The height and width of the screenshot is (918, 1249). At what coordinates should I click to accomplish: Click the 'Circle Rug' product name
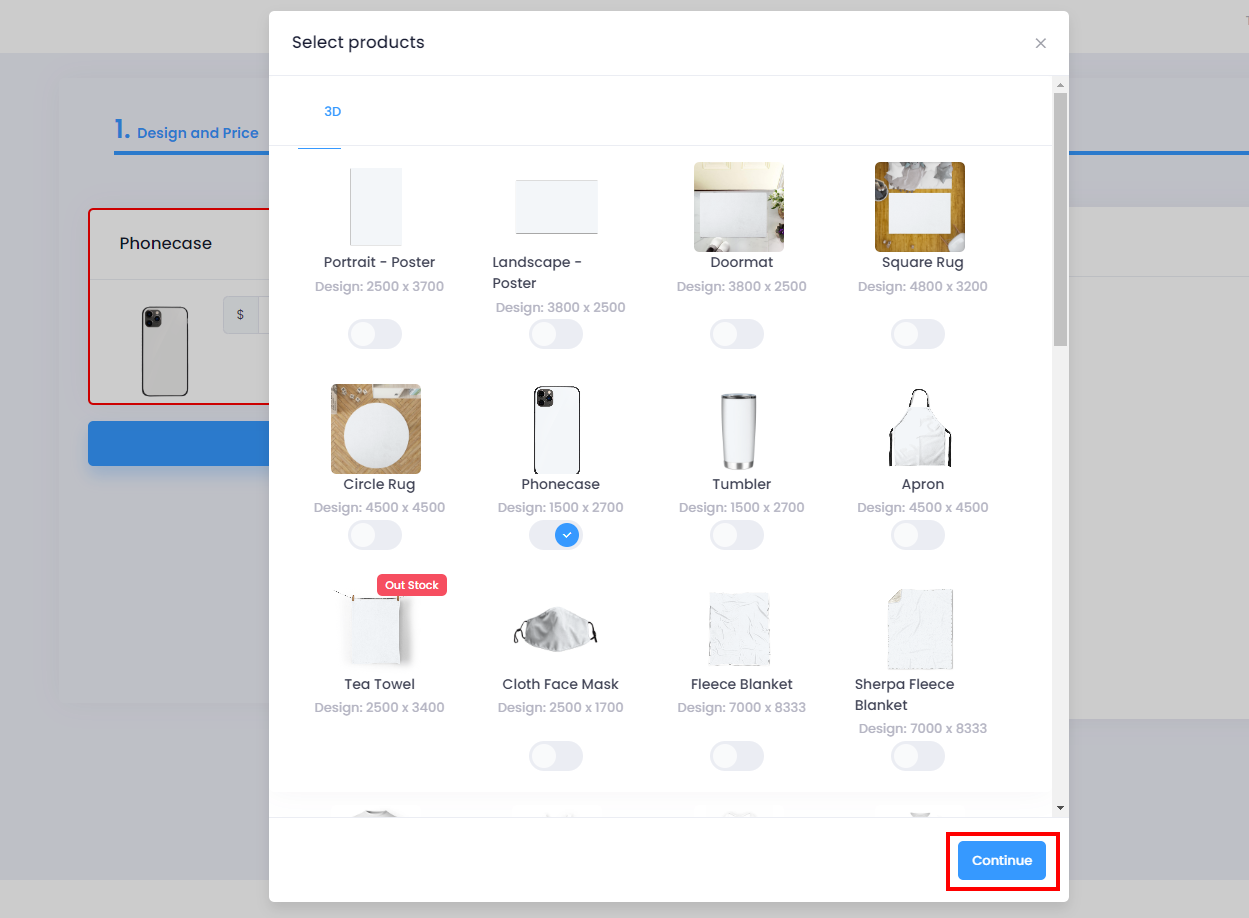pos(379,484)
